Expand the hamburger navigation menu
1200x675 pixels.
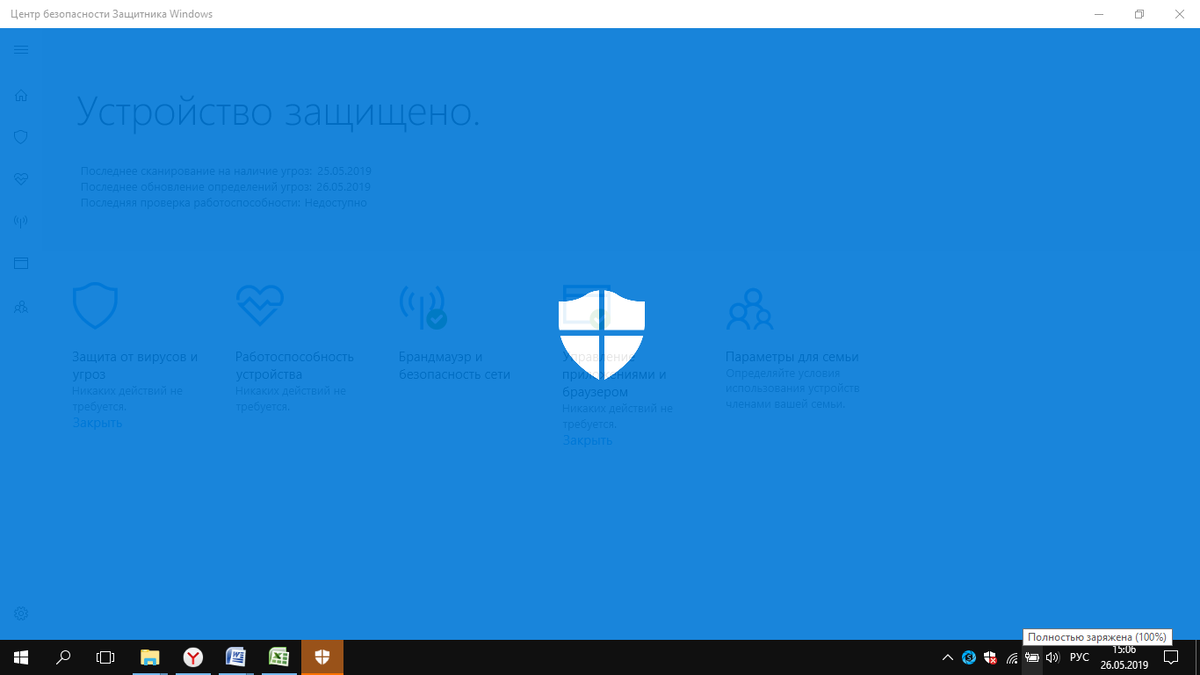coord(21,49)
